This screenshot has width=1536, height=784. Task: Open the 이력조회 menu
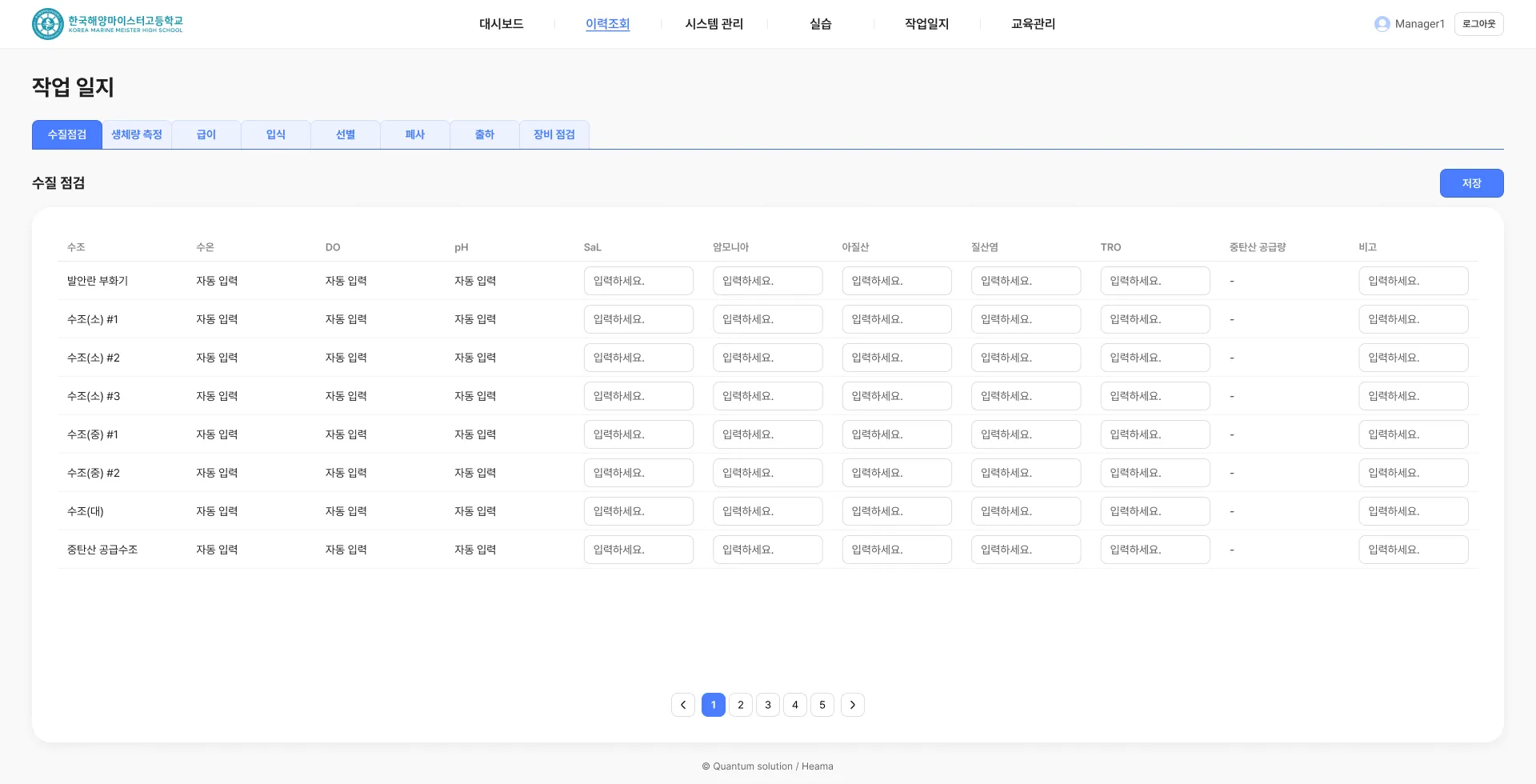(x=608, y=24)
